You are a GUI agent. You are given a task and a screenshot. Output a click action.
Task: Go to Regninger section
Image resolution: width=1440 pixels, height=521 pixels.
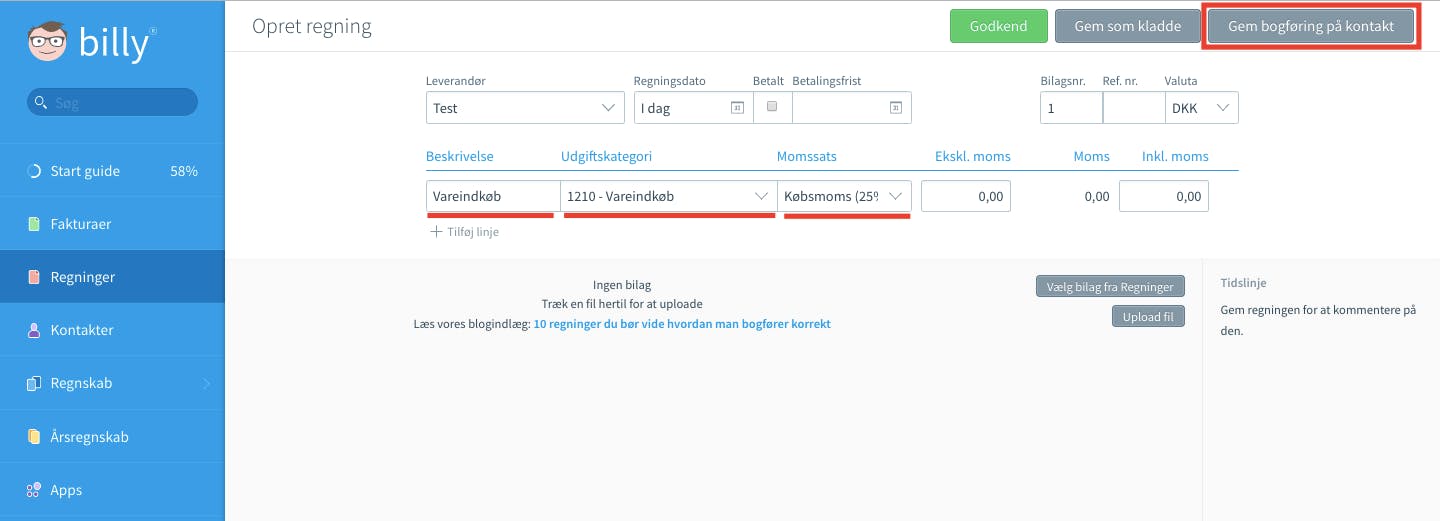112,277
